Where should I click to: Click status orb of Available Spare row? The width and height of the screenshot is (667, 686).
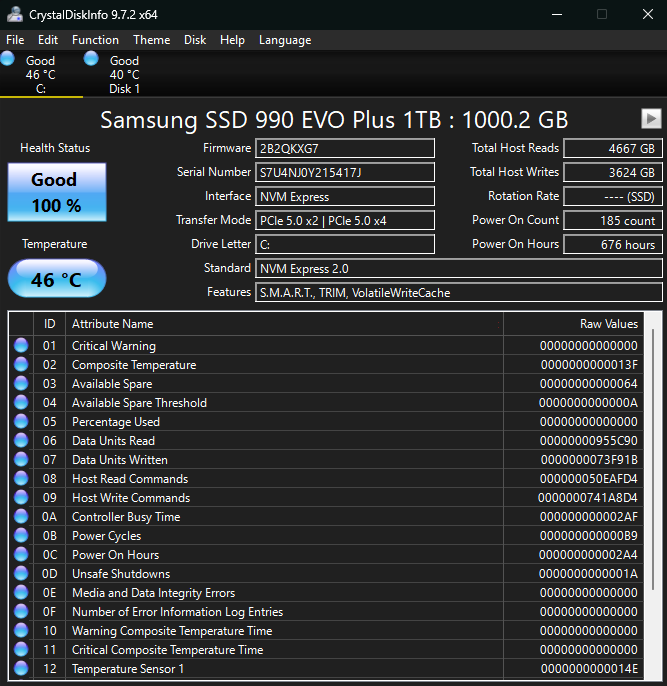coord(21,383)
